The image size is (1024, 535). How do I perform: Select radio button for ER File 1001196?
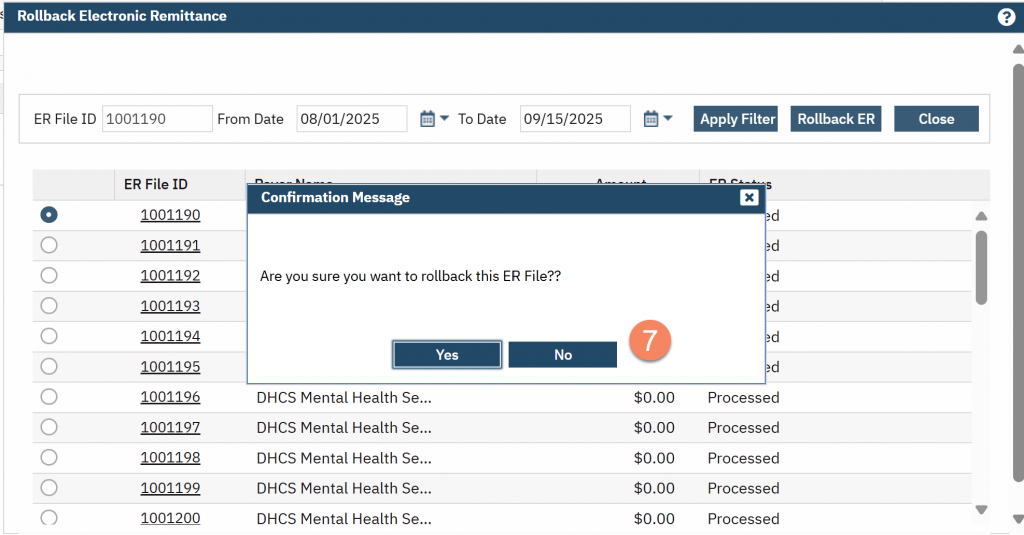[49, 397]
